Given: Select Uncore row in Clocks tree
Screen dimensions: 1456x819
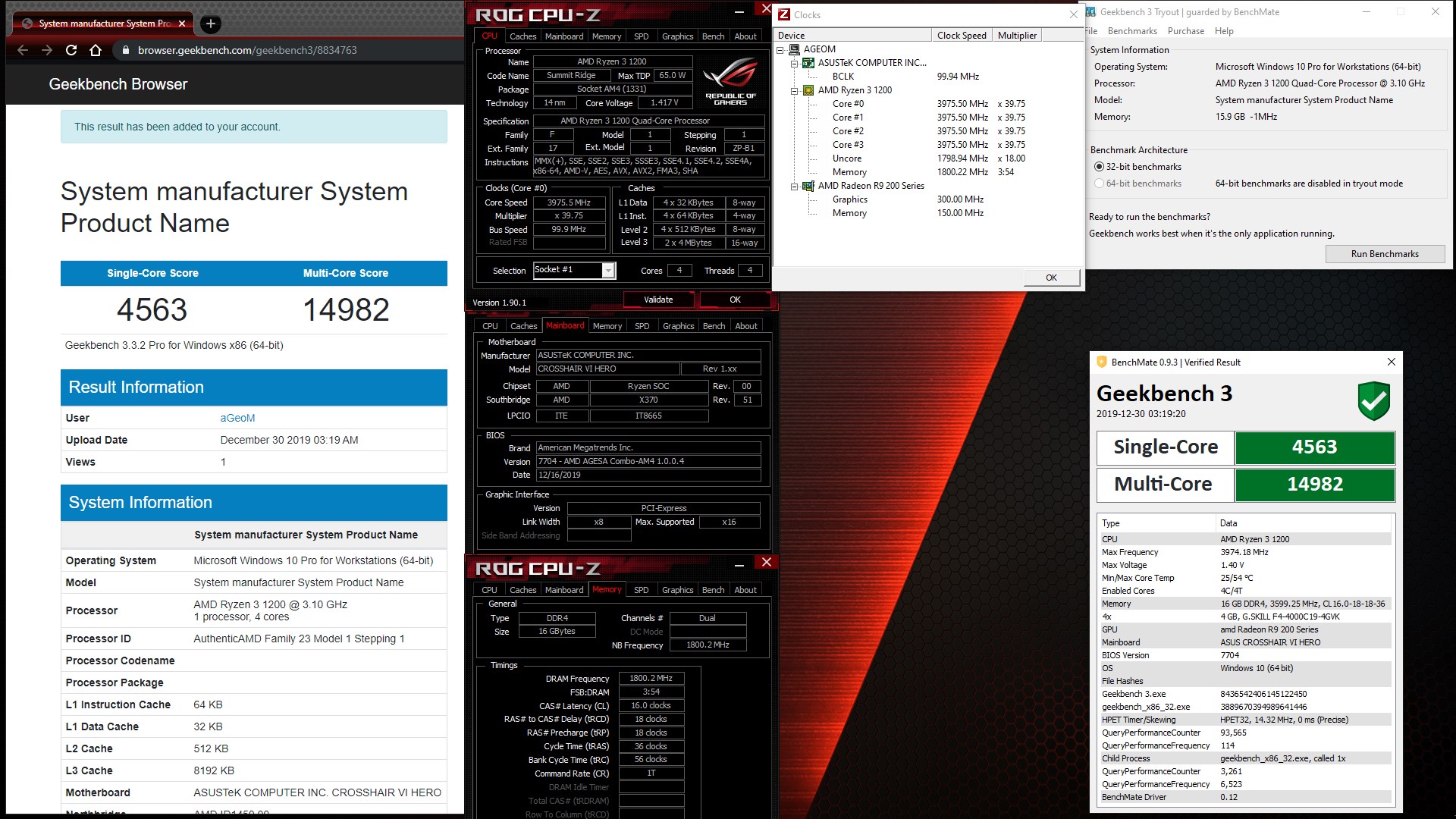Looking at the screenshot, I should coord(847,158).
